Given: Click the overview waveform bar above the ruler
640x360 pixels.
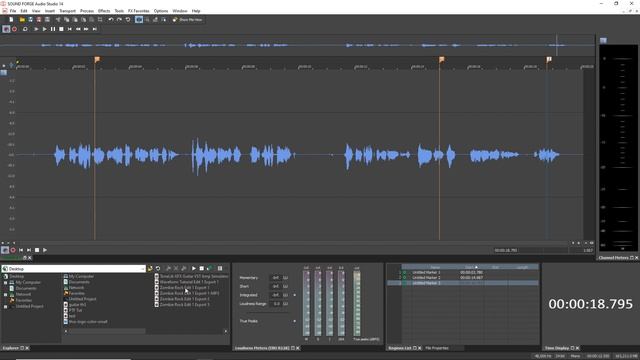Looking at the screenshot, I should (297, 45).
